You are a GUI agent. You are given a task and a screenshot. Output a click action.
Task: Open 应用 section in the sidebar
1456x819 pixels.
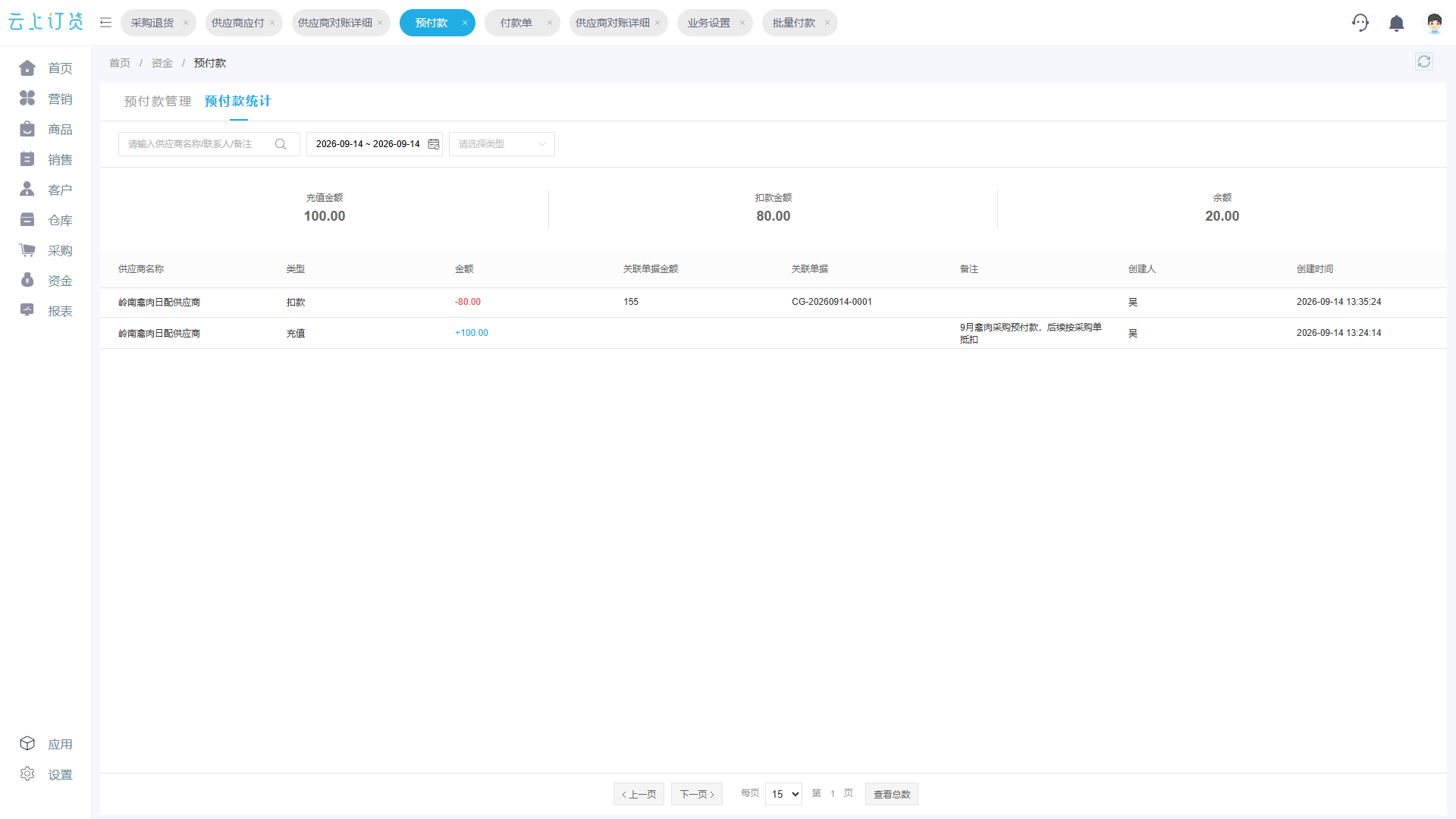[45, 744]
